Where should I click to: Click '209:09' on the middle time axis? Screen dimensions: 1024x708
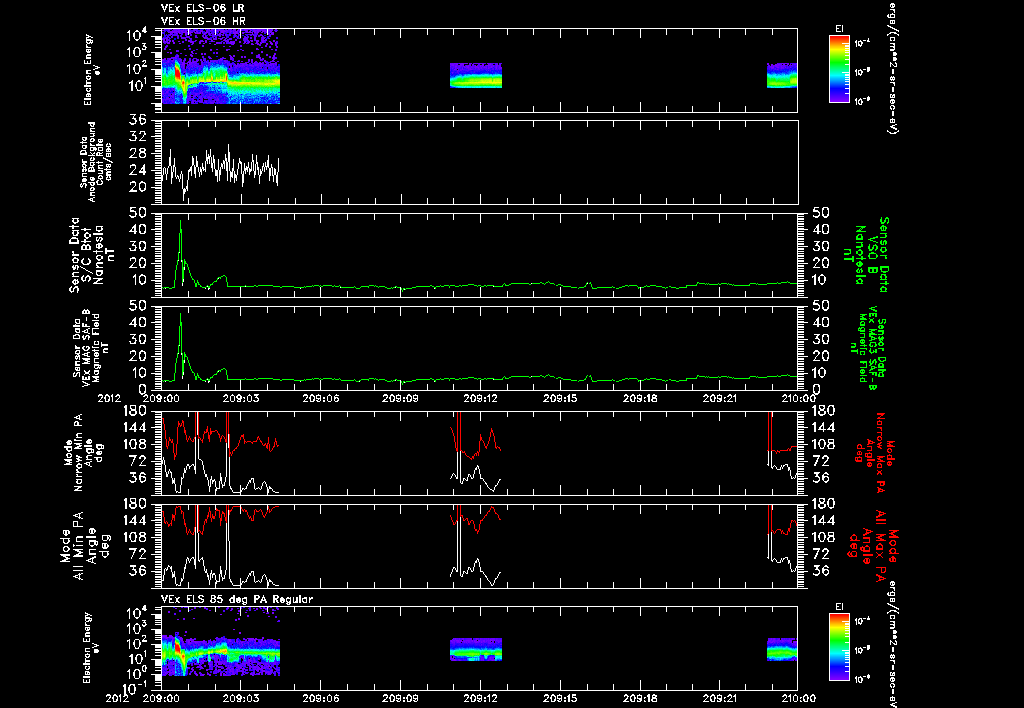pos(400,398)
